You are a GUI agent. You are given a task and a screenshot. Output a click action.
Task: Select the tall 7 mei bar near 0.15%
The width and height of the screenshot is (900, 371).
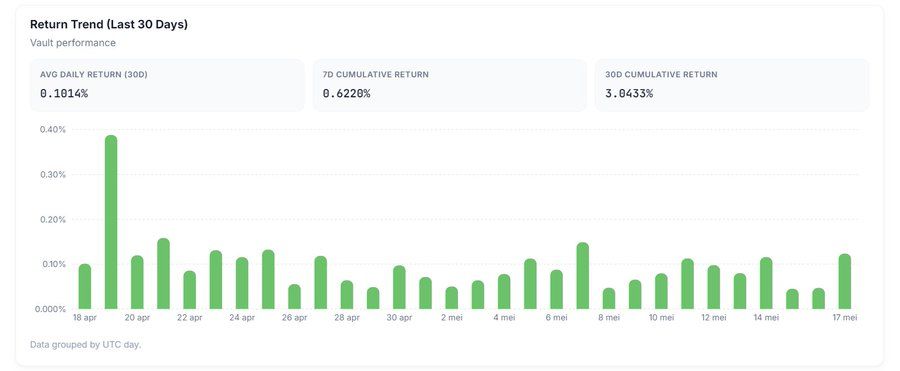[x=583, y=276]
